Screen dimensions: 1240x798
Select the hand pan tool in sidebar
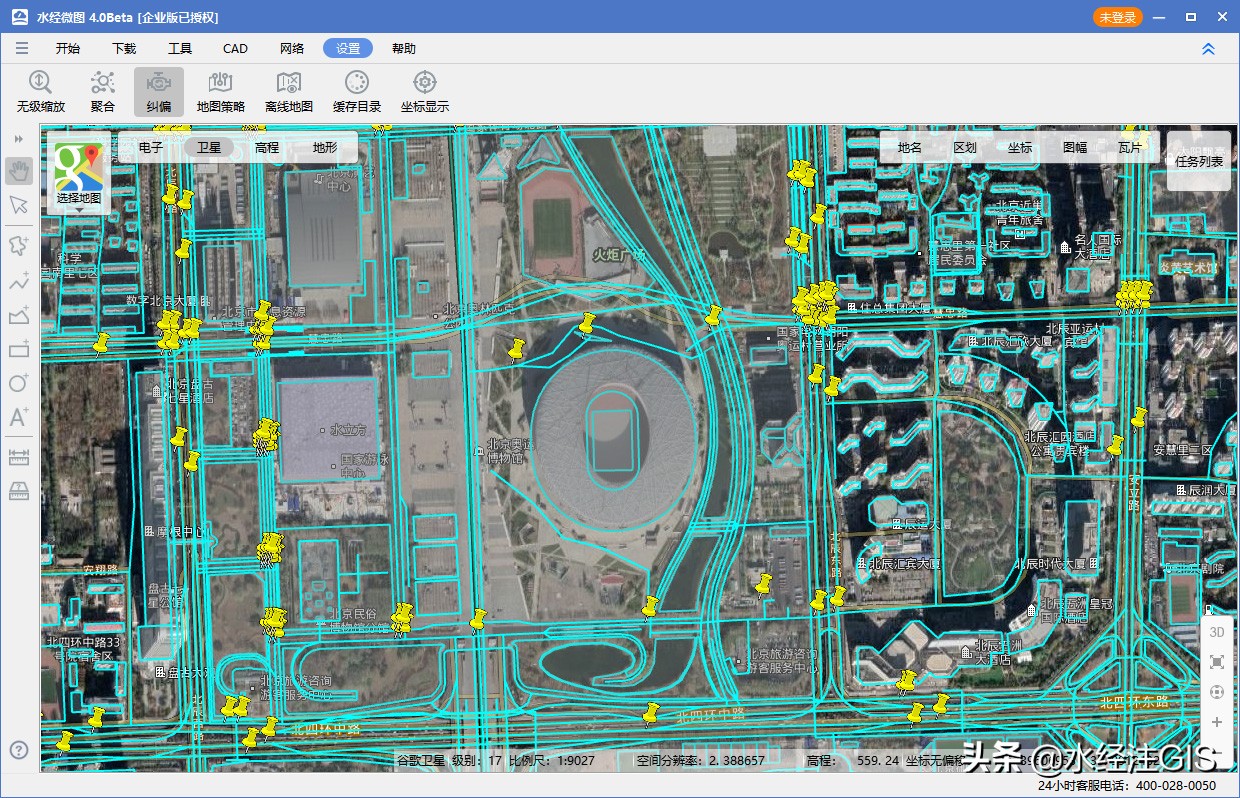click(x=19, y=171)
